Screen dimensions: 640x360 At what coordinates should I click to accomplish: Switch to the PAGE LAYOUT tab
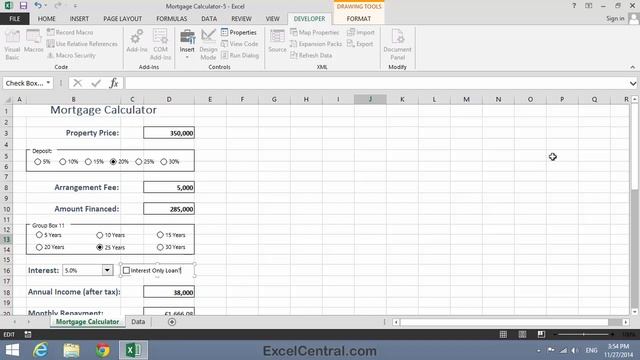[122, 19]
